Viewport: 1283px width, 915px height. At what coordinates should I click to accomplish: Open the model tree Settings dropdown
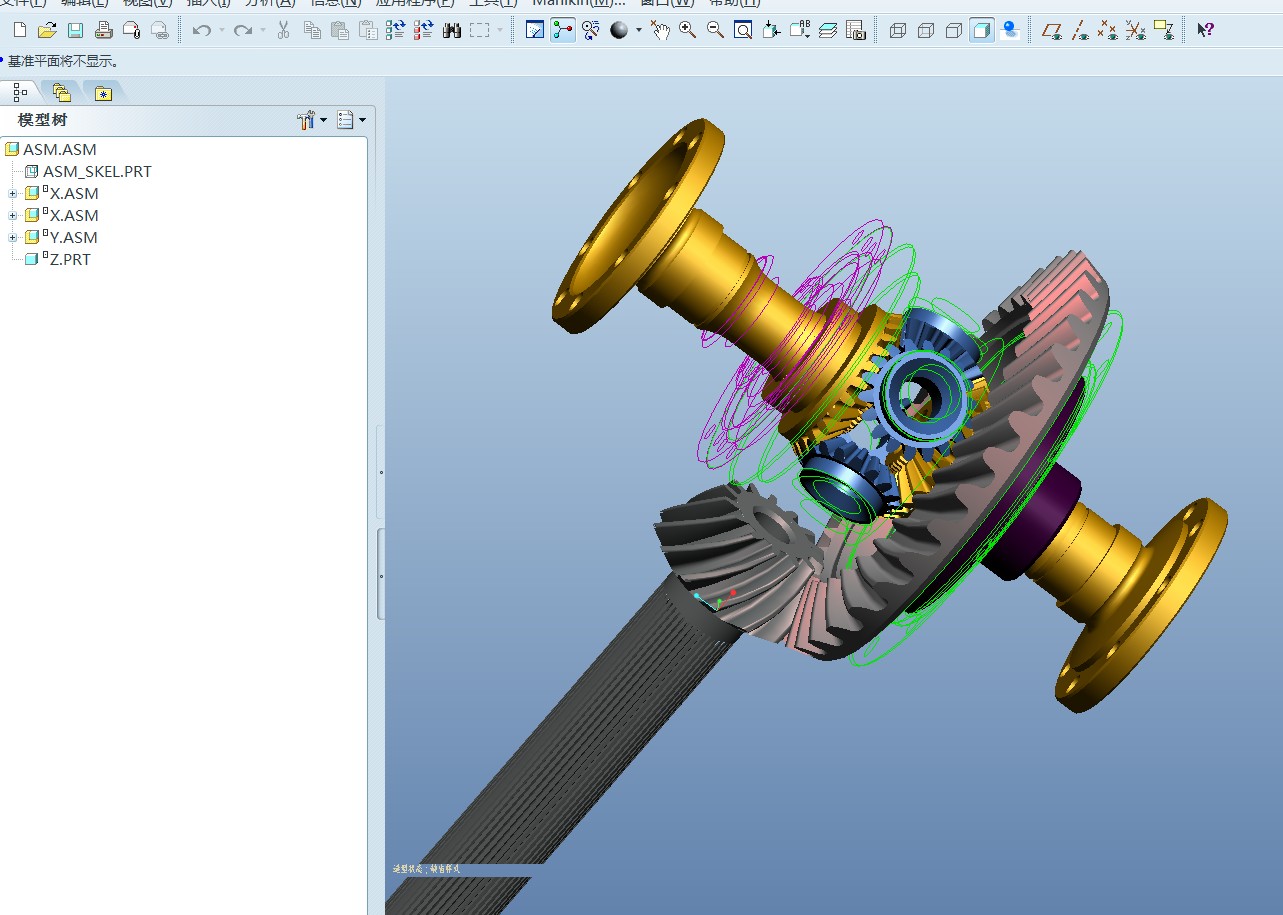[312, 120]
